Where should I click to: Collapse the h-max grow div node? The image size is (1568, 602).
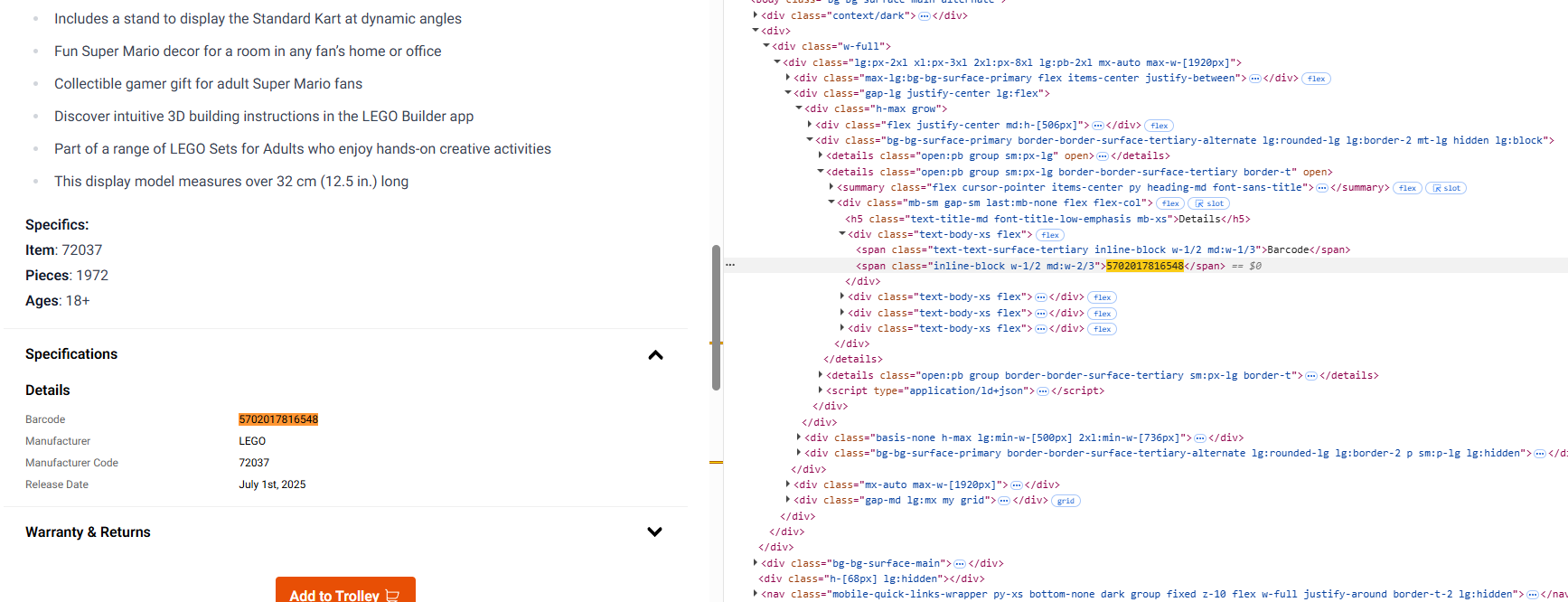point(799,108)
